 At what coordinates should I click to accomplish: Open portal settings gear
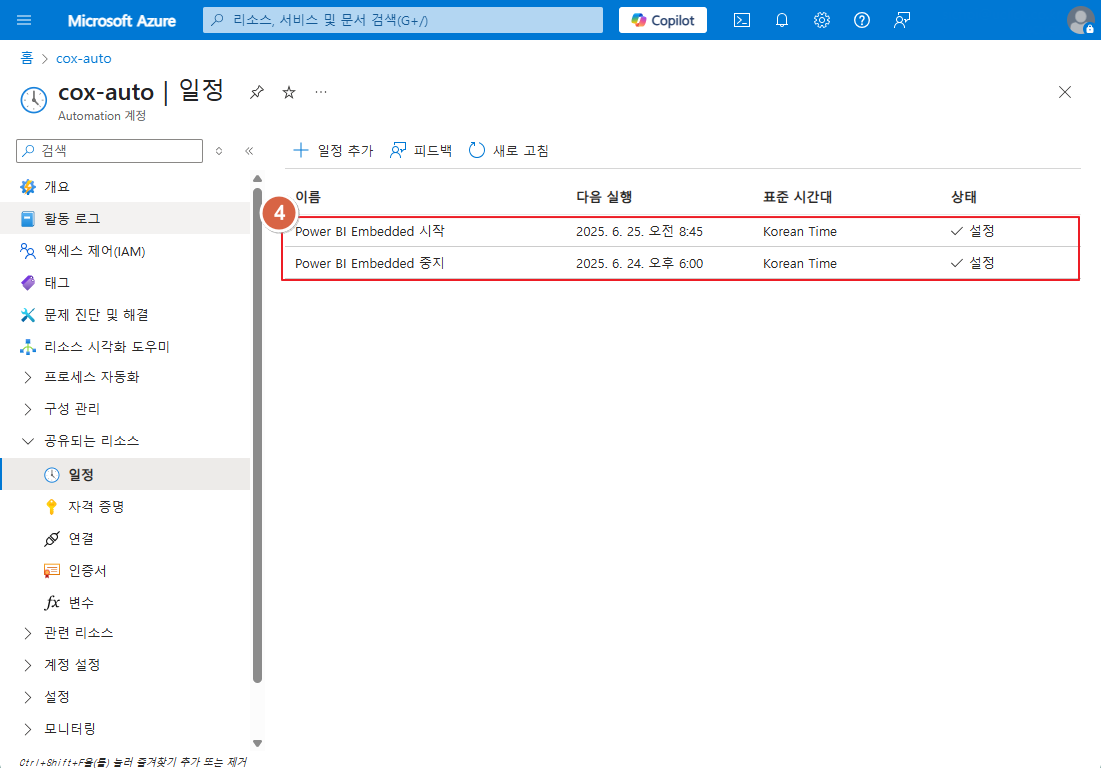click(822, 20)
